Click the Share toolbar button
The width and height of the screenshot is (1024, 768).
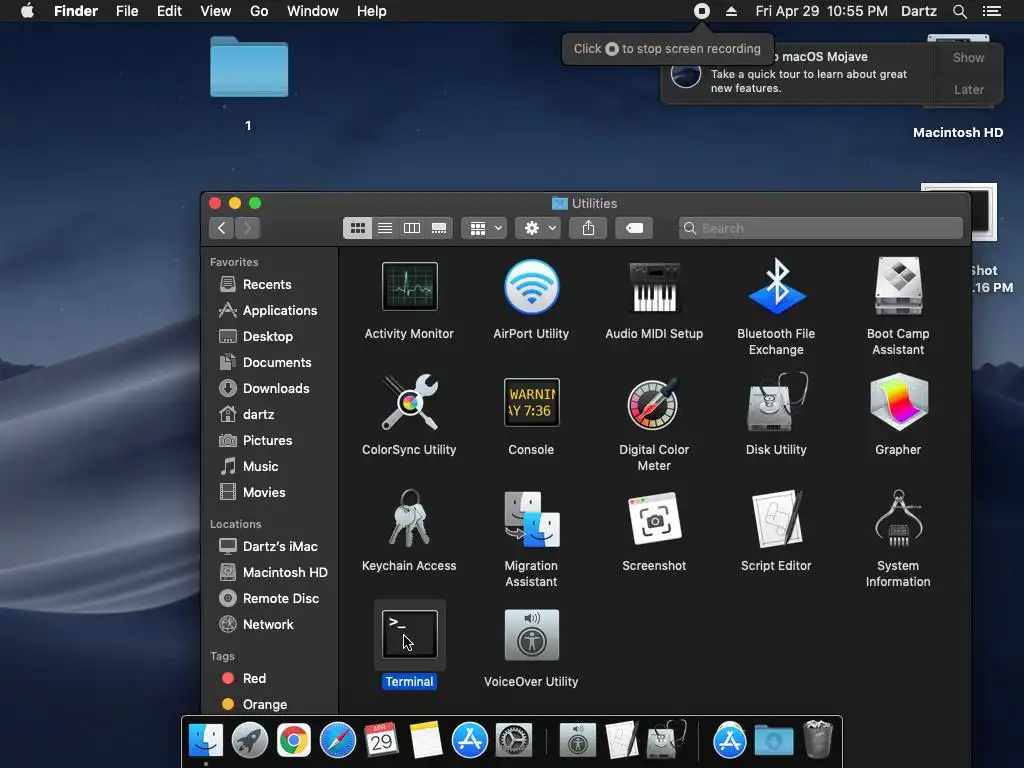point(588,228)
